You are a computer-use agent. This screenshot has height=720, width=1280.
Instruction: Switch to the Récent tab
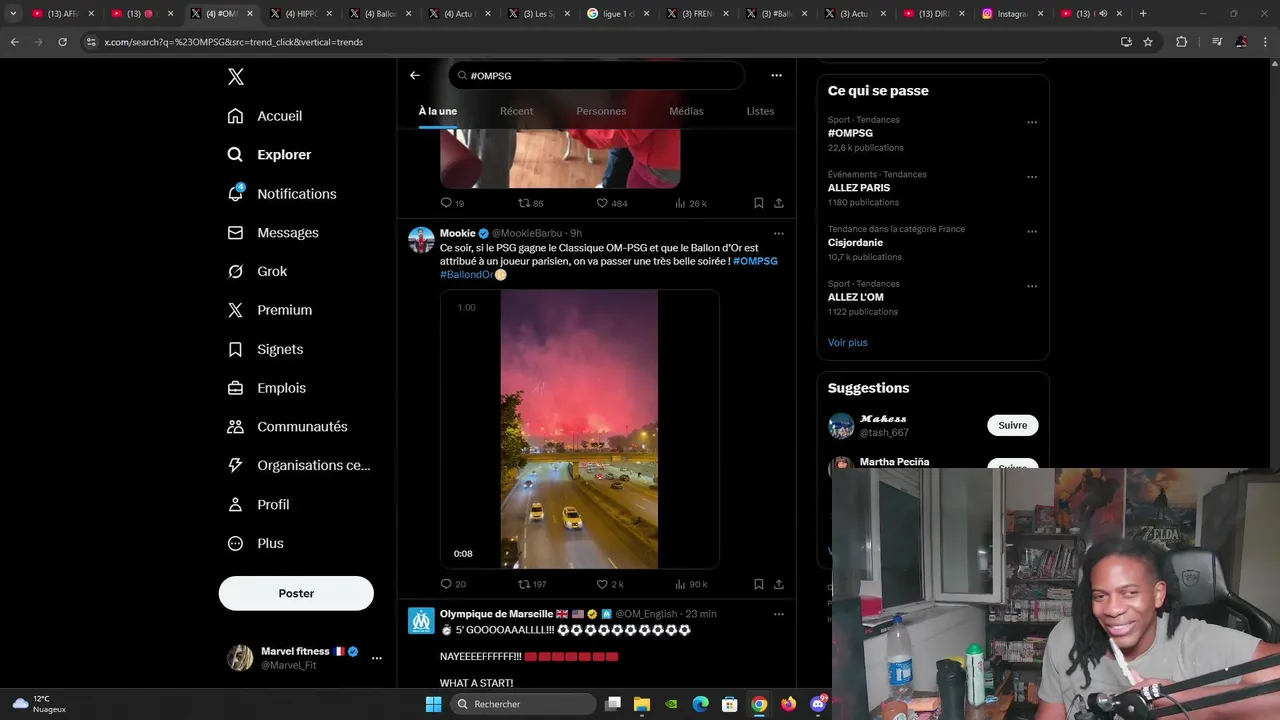[x=516, y=111]
